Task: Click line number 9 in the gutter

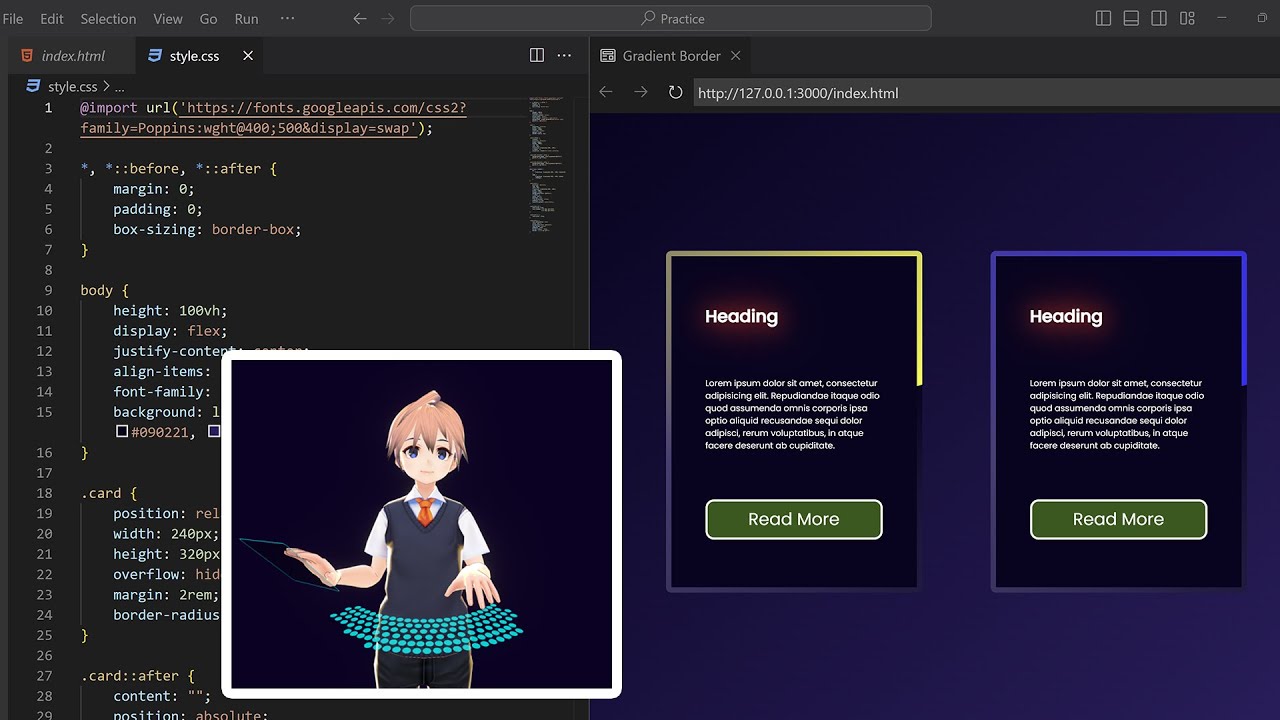Action: point(48,290)
